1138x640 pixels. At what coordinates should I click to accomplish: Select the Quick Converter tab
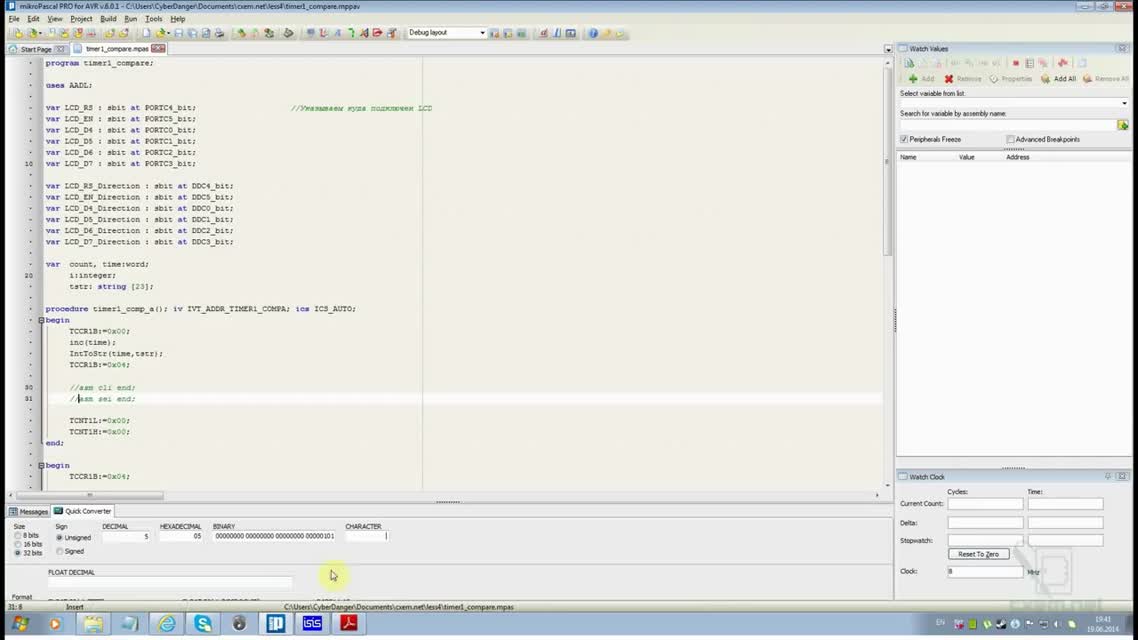[x=83, y=512]
